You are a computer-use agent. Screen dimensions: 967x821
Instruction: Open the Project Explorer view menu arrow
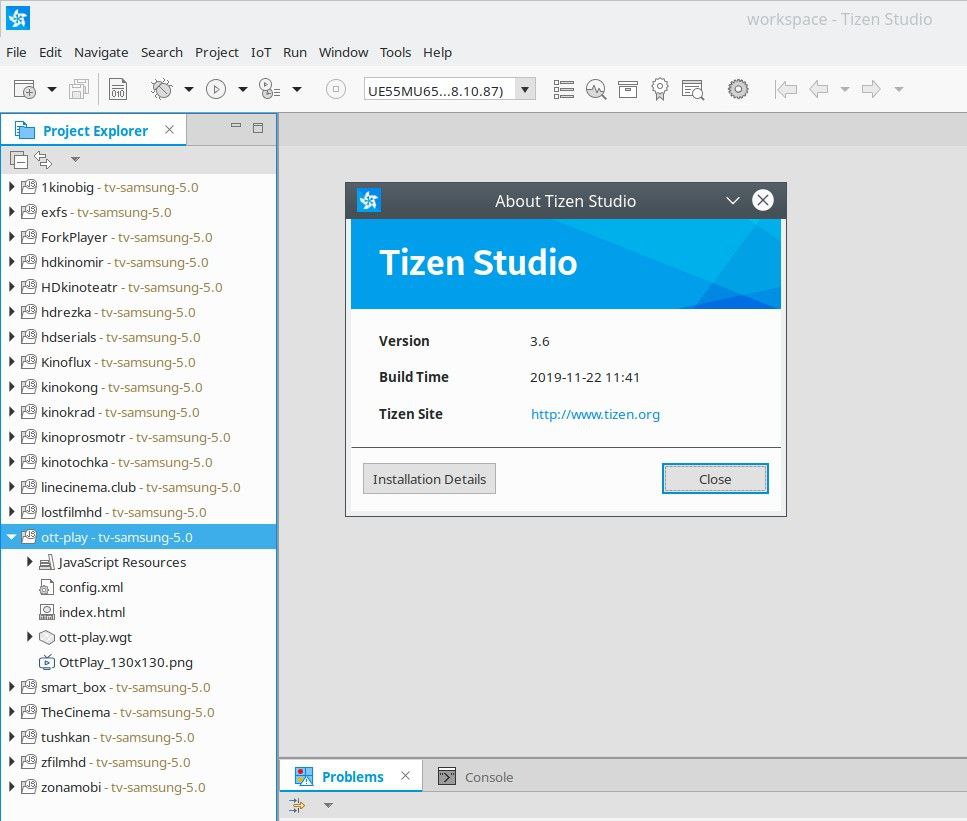(x=75, y=160)
